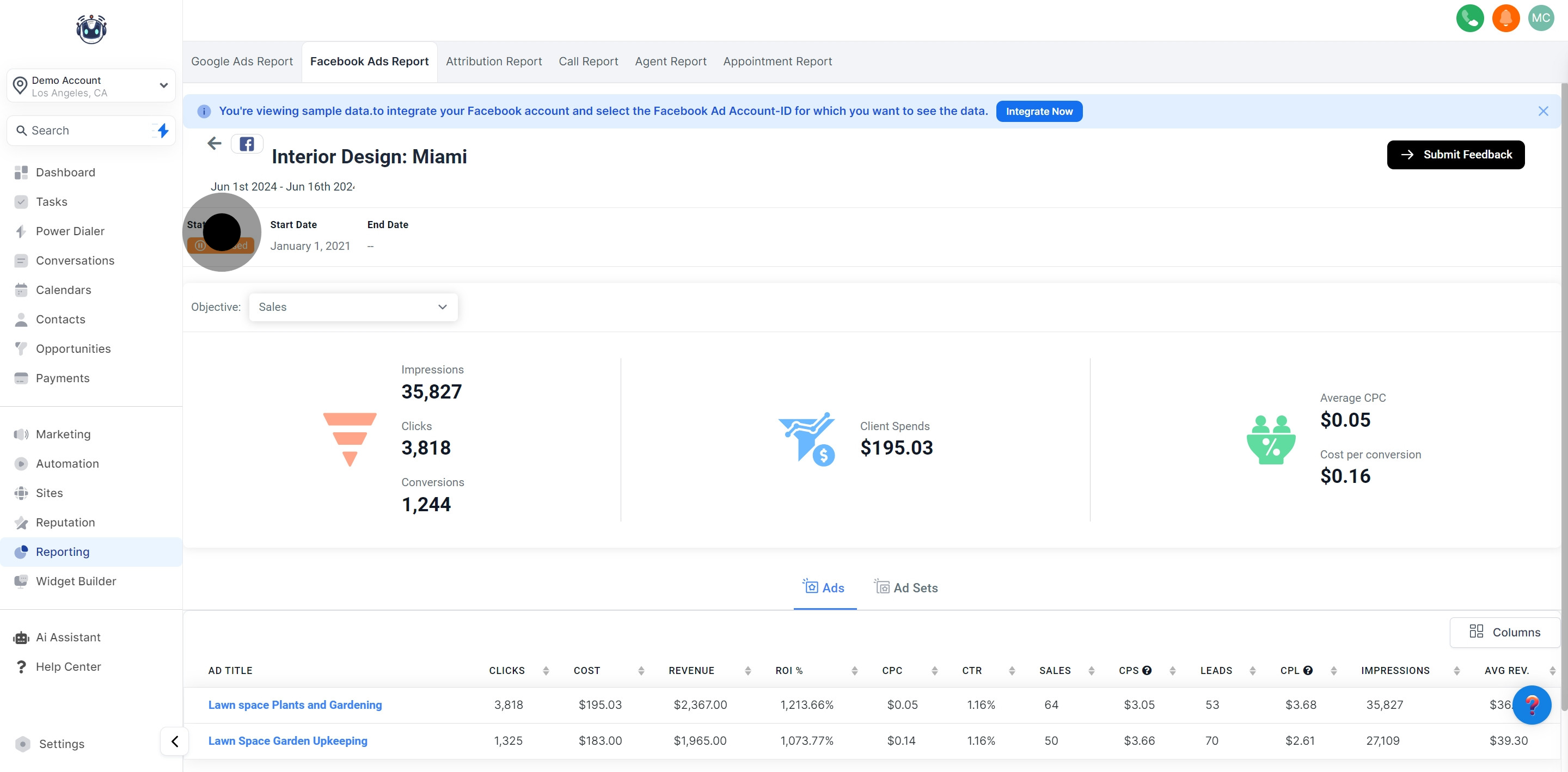
Task: Expand the Demo Account location switcher
Action: (x=91, y=86)
